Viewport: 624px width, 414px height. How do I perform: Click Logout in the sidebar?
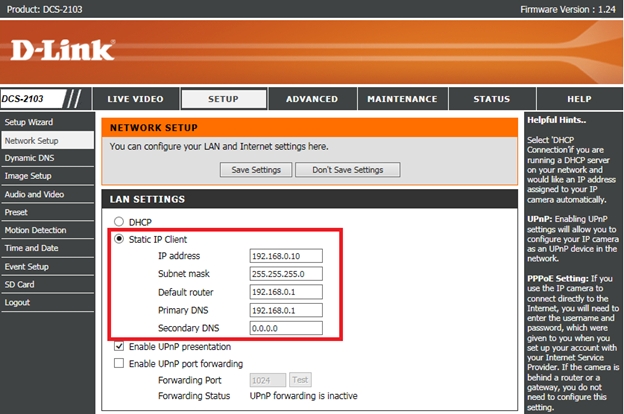(17, 302)
